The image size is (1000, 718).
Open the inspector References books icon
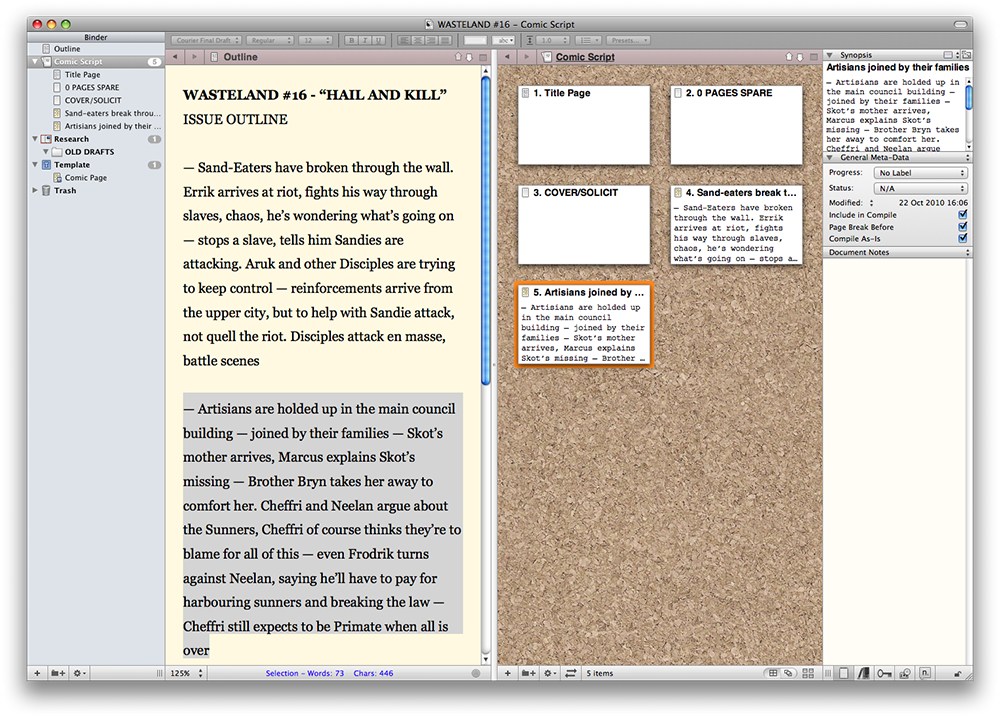[864, 673]
